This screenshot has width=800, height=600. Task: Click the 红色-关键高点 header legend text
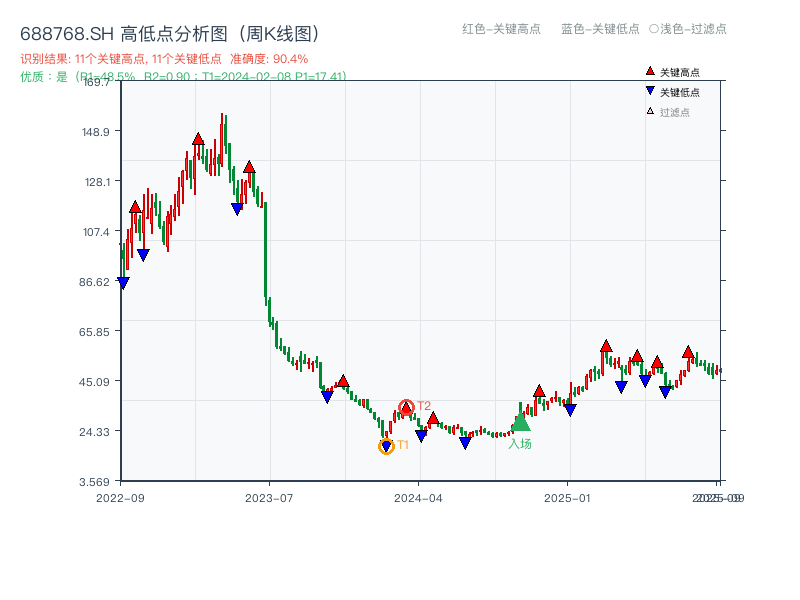[x=502, y=29]
